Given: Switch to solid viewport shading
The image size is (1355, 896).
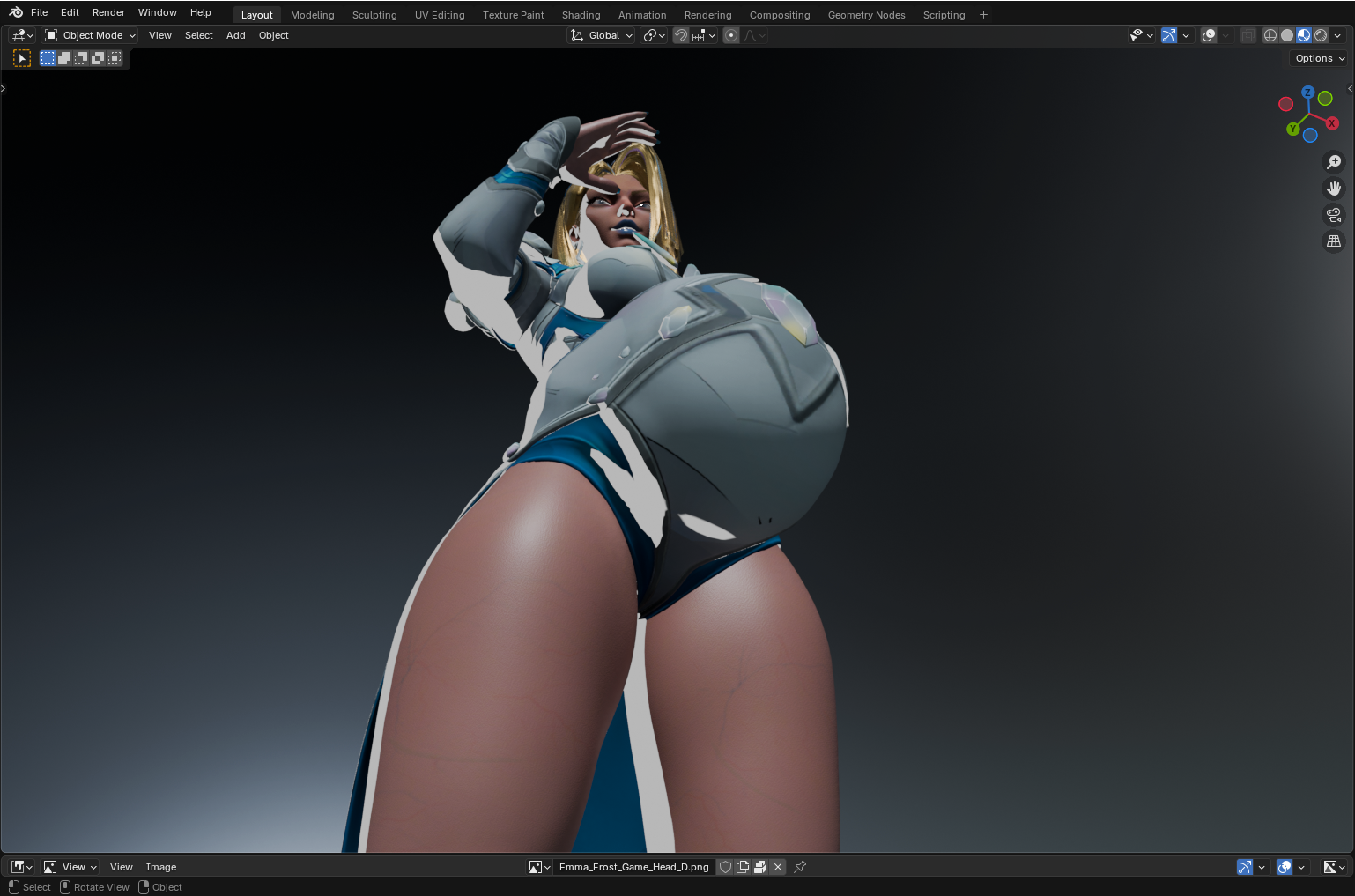Looking at the screenshot, I should coord(1287,35).
